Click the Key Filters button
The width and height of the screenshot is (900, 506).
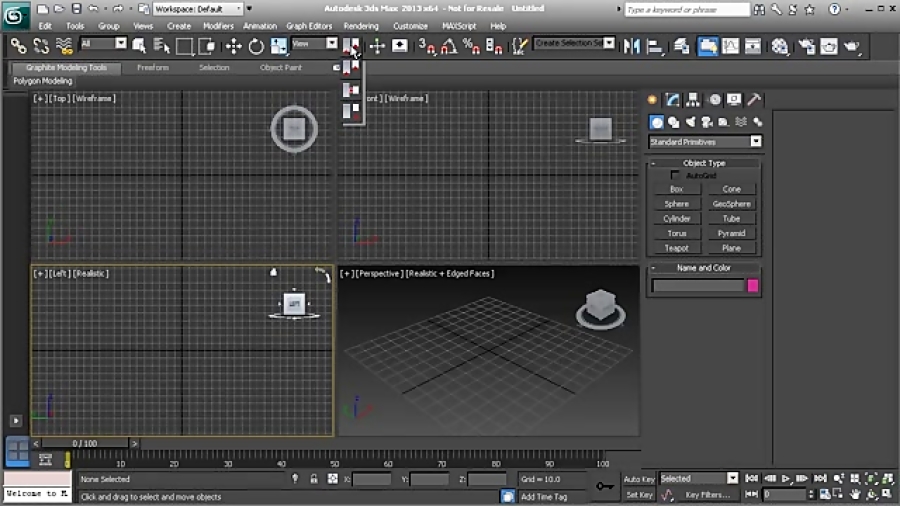706,495
